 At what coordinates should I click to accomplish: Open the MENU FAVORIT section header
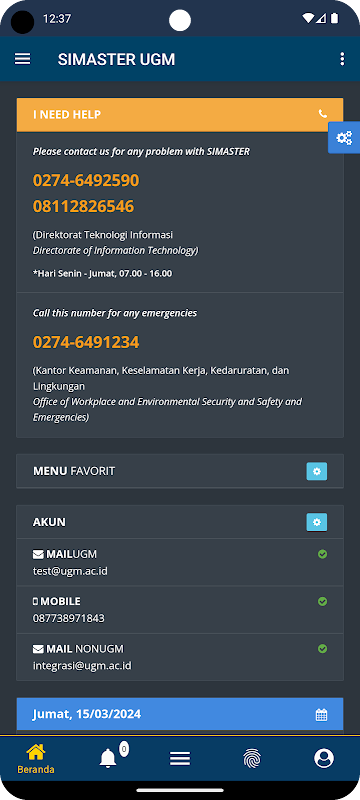[180, 471]
